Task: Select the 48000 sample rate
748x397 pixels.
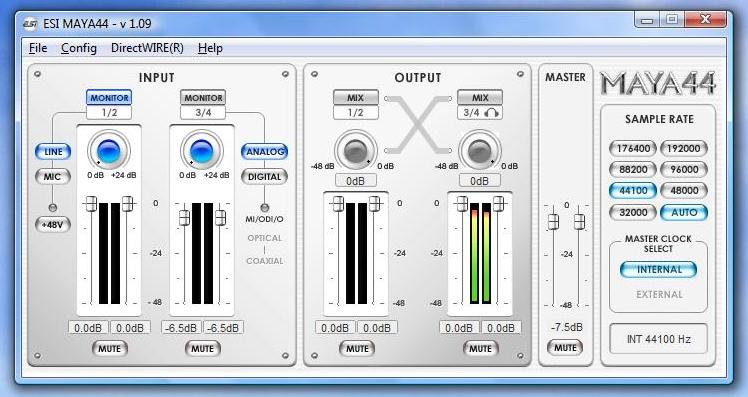Action: (684, 190)
